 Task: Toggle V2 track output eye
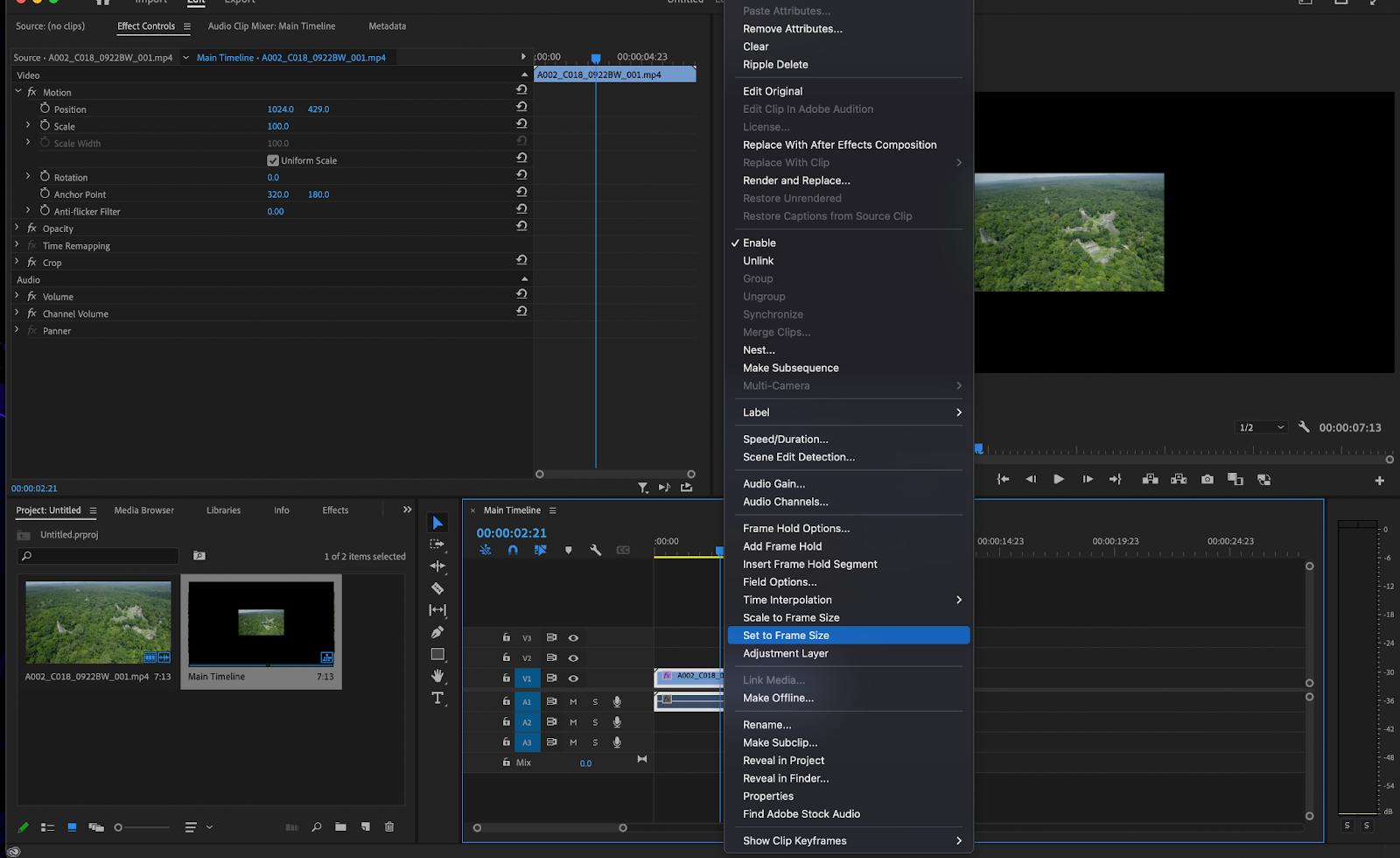coord(573,658)
